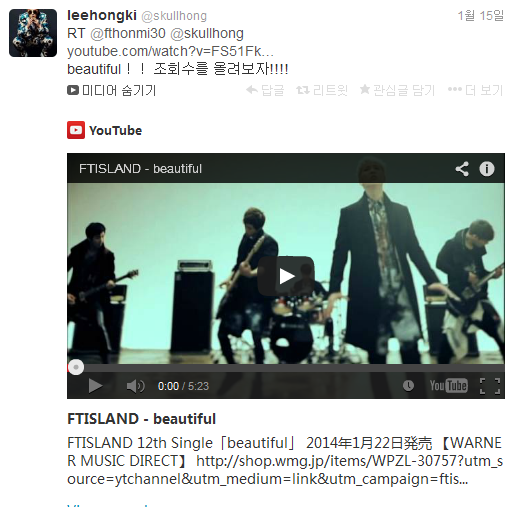Start playback with bottom play button
The height and width of the screenshot is (507, 515).
(x=95, y=386)
